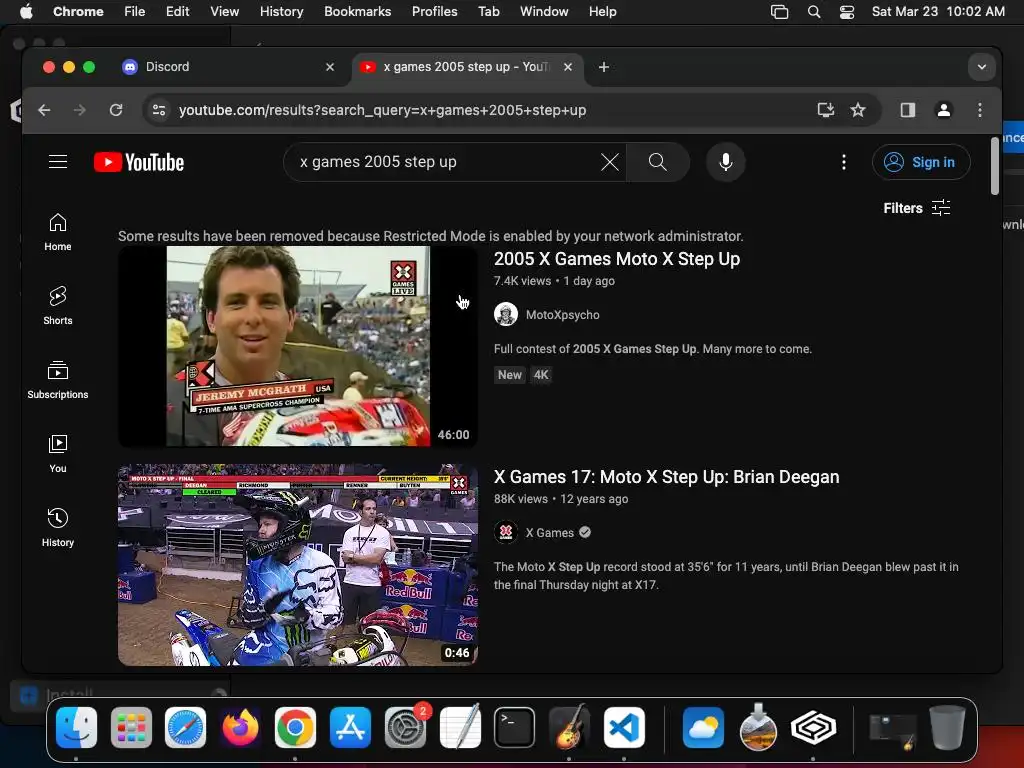Open the You section in the sidebar
Image resolution: width=1024 pixels, height=768 pixels.
coord(58,454)
